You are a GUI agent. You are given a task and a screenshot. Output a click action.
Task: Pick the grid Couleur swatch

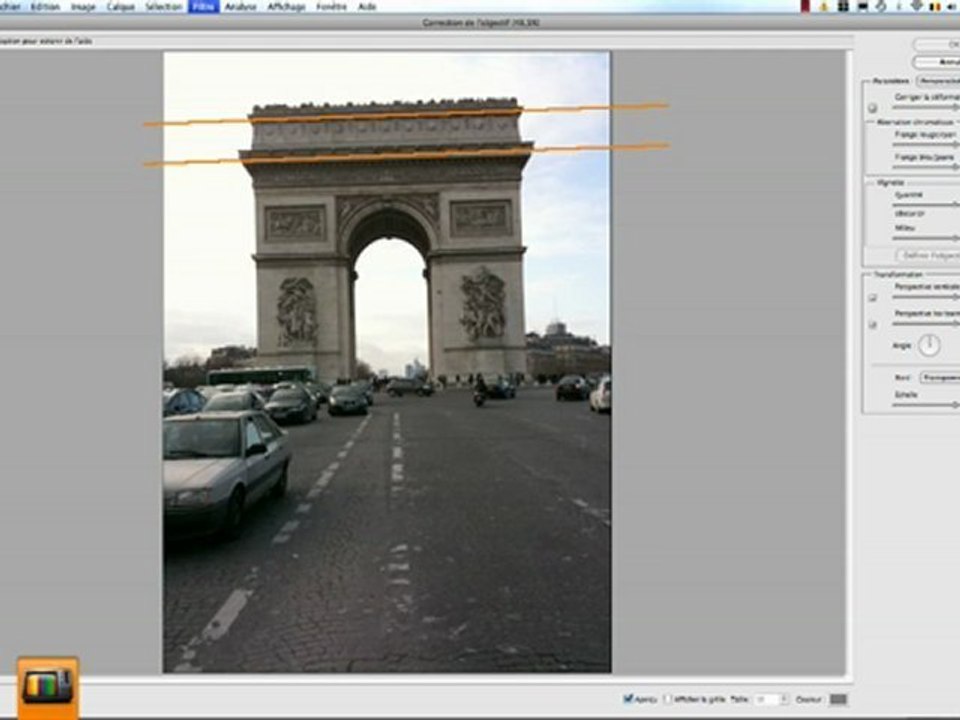click(x=838, y=699)
